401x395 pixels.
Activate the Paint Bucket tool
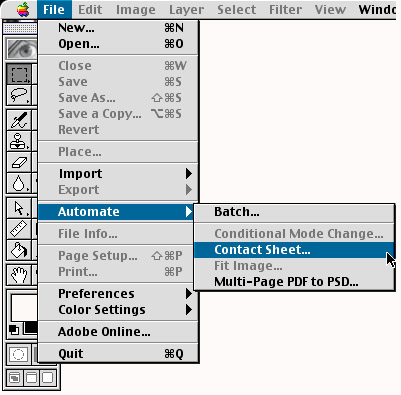19,250
